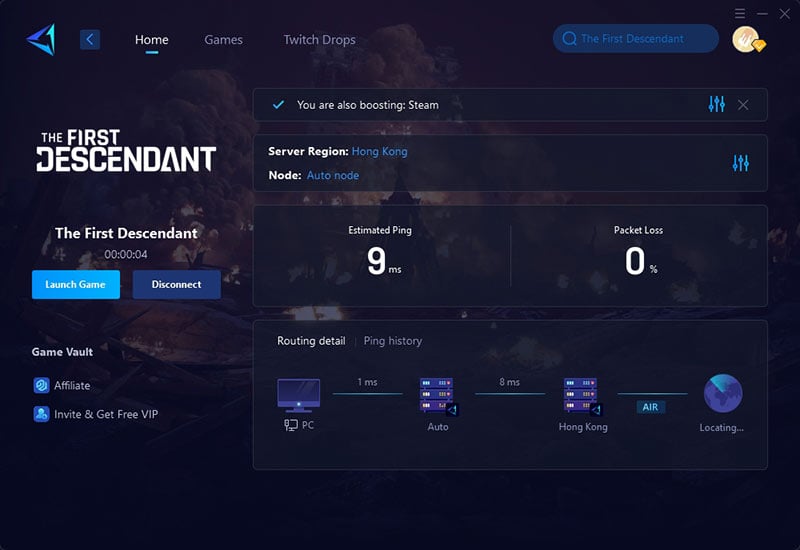Dismiss the Steam boosting notification
This screenshot has width=800, height=550.
point(743,105)
